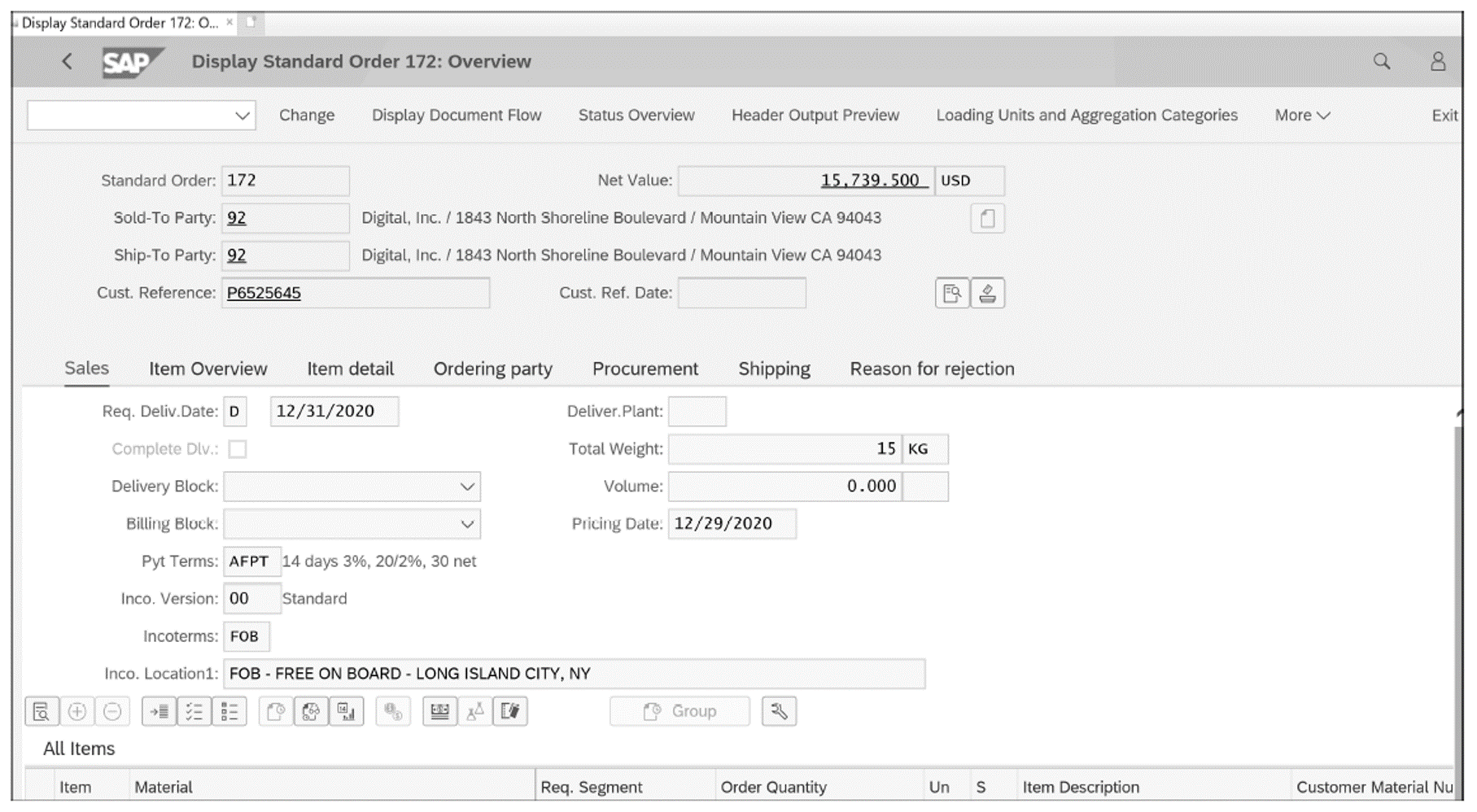The height and width of the screenshot is (812, 1477).
Task: Click the Display Document Flow button
Action: click(x=456, y=115)
